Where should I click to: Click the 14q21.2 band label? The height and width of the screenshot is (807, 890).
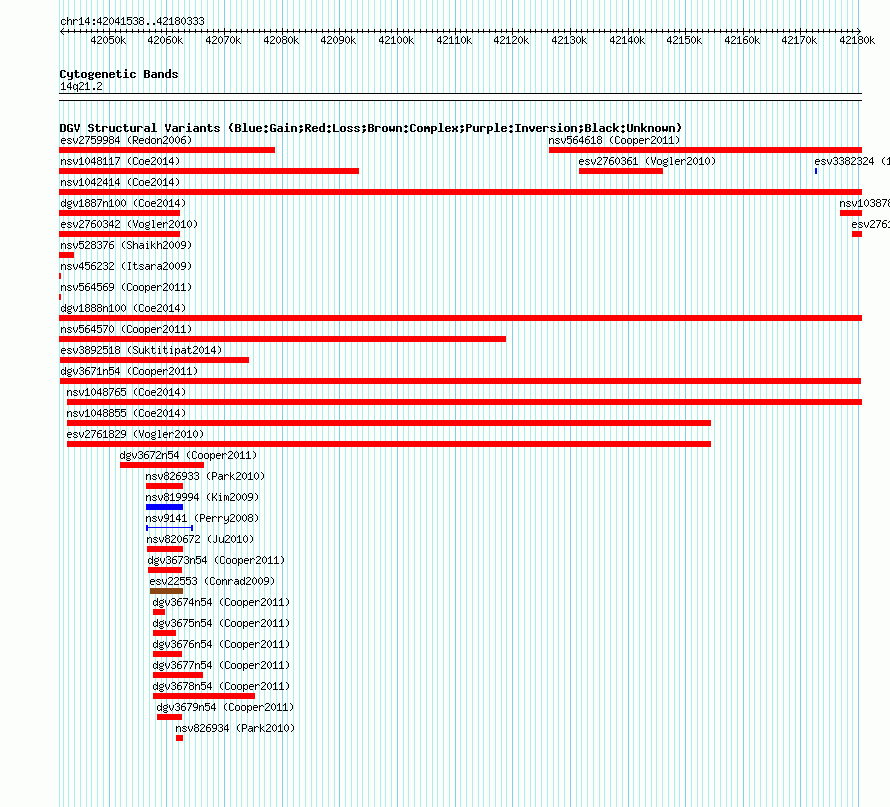tap(81, 86)
